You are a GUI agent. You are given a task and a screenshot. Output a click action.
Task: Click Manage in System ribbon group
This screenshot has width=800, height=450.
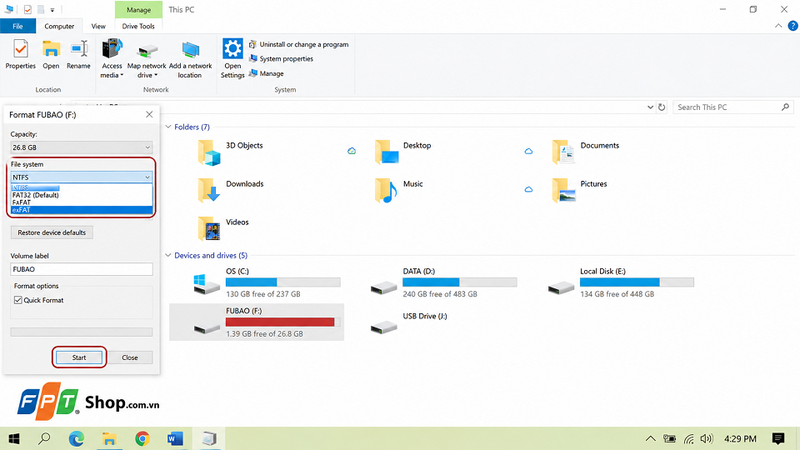(266, 73)
